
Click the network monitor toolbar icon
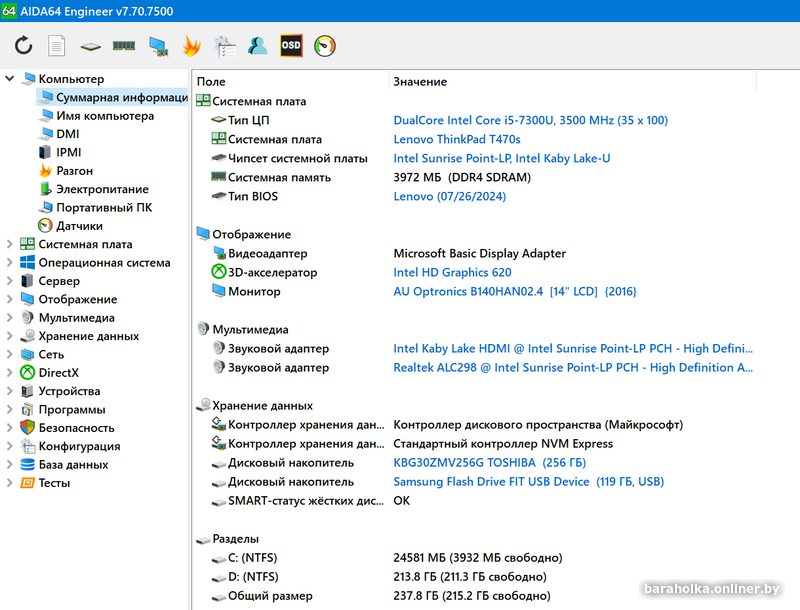[x=158, y=46]
